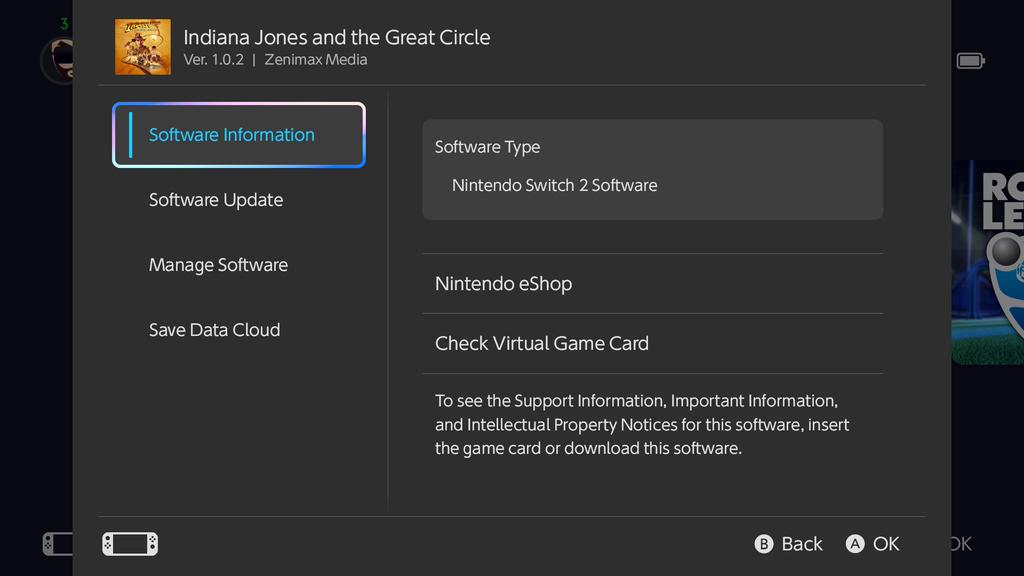Open Nintendo eShop entry

(x=652, y=283)
